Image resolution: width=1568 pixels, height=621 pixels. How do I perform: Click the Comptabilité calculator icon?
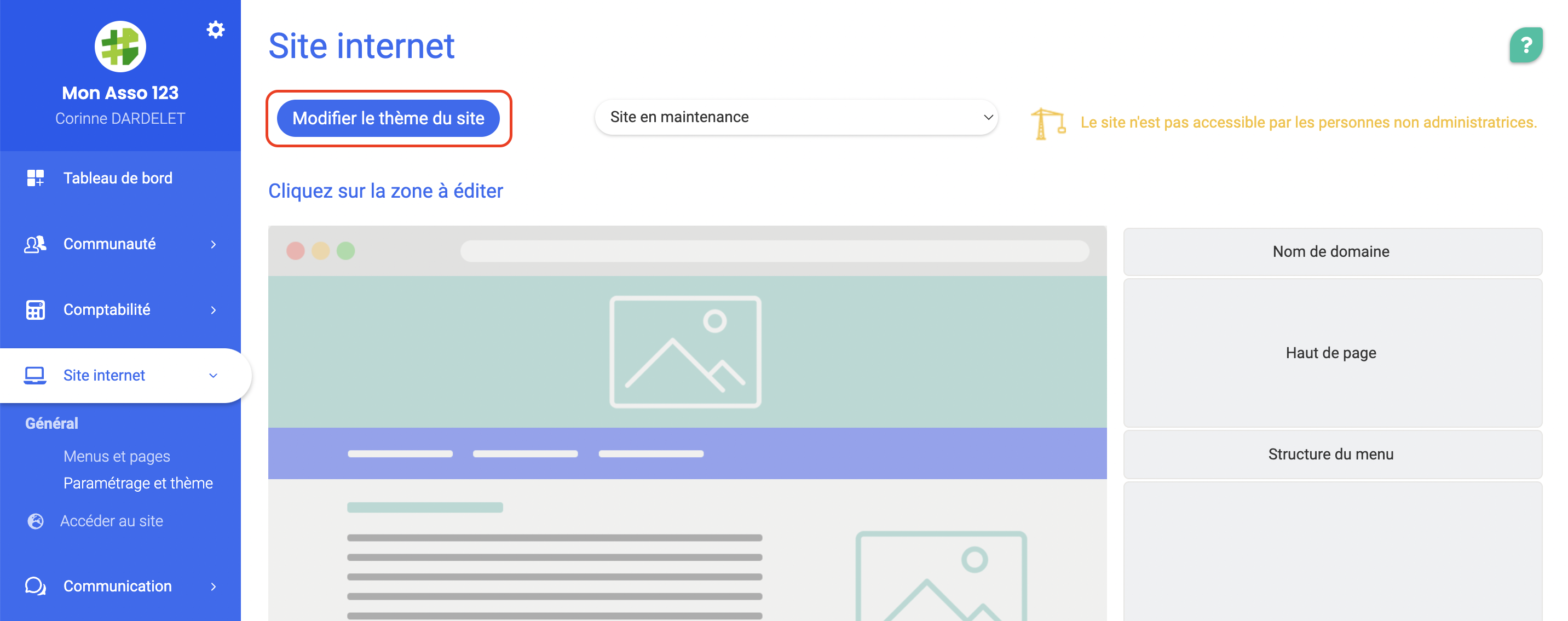pos(35,310)
